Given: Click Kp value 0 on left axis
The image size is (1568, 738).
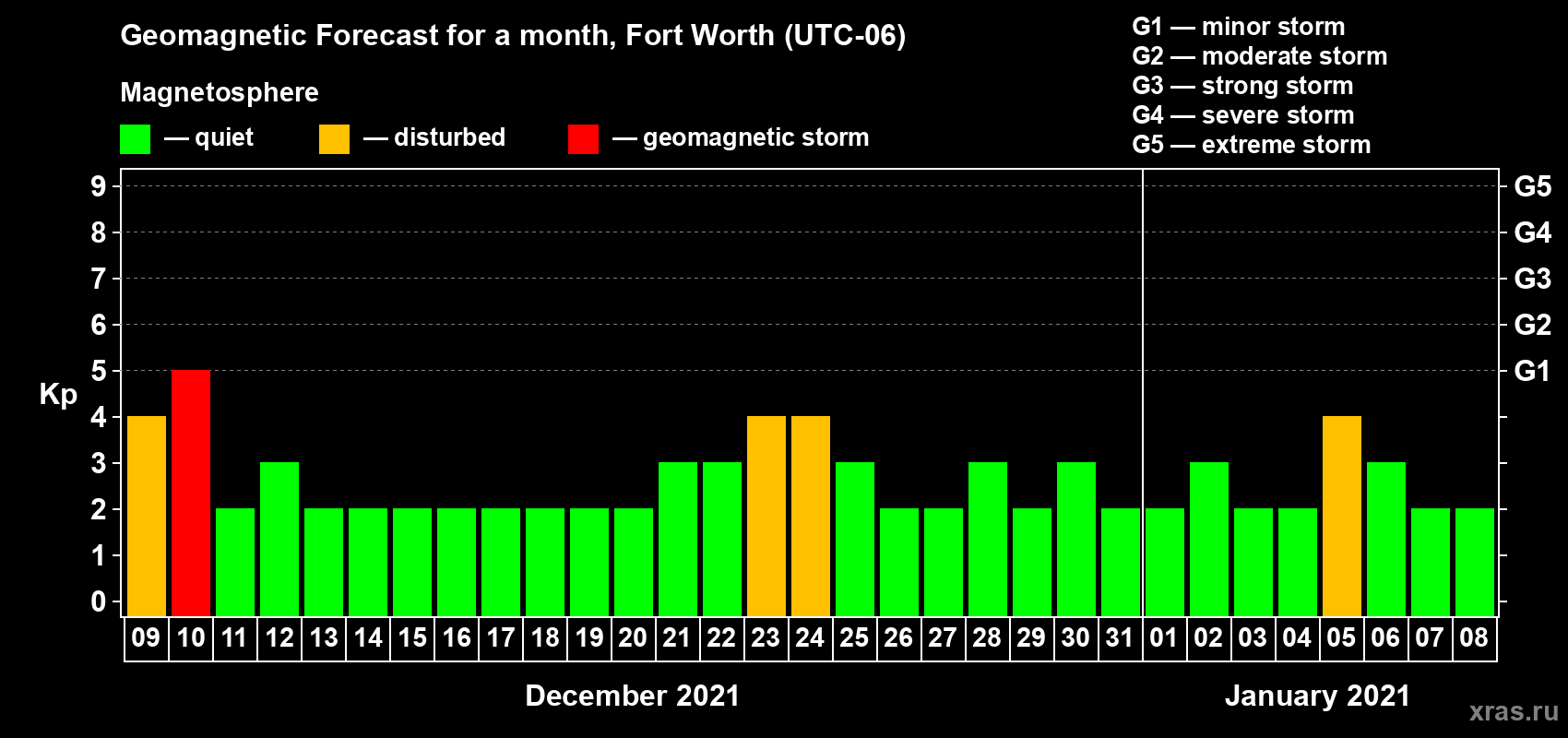Looking at the screenshot, I should coord(99,601).
